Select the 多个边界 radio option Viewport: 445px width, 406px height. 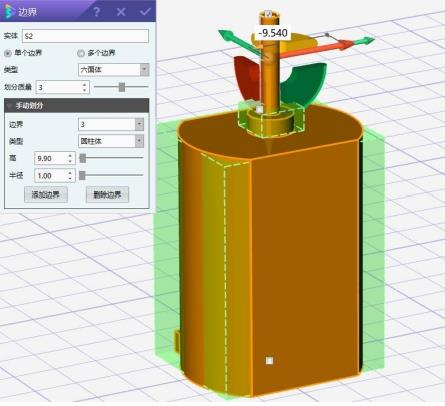(x=81, y=53)
